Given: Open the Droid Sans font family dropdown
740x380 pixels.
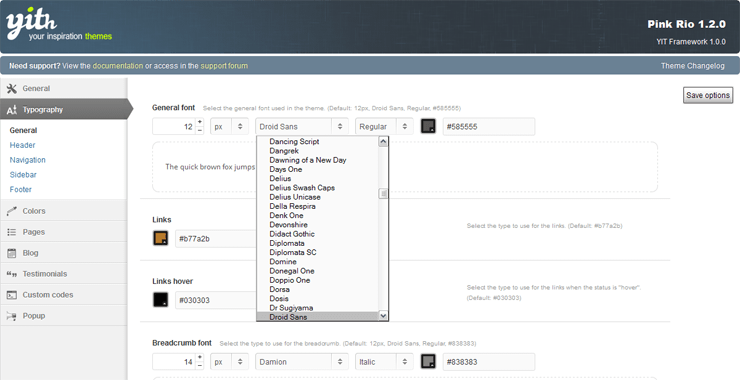Looking at the screenshot, I should [x=302, y=127].
